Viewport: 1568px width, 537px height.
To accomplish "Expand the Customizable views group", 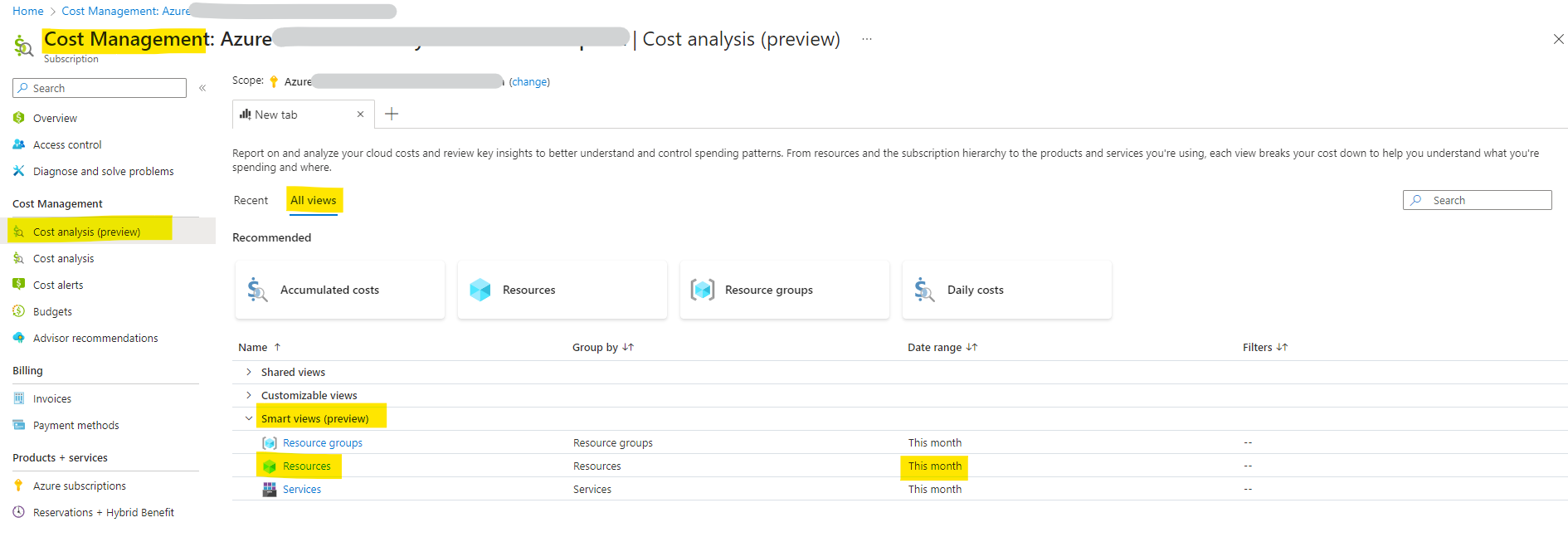I will pyautogui.click(x=249, y=395).
